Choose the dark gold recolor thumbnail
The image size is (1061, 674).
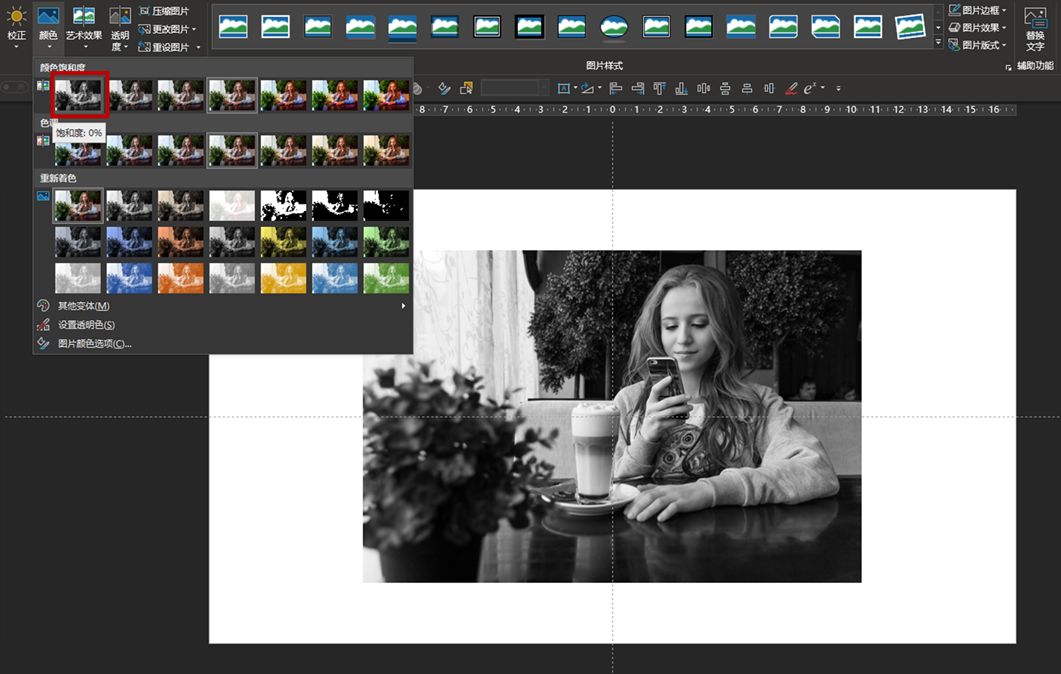coord(284,242)
